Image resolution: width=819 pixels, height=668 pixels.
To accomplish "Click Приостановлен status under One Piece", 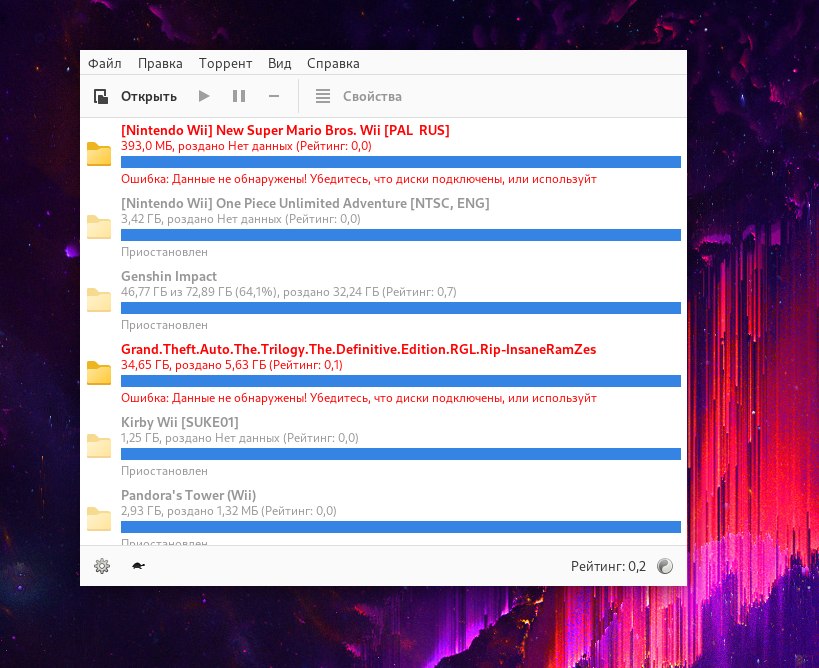I will 165,252.
